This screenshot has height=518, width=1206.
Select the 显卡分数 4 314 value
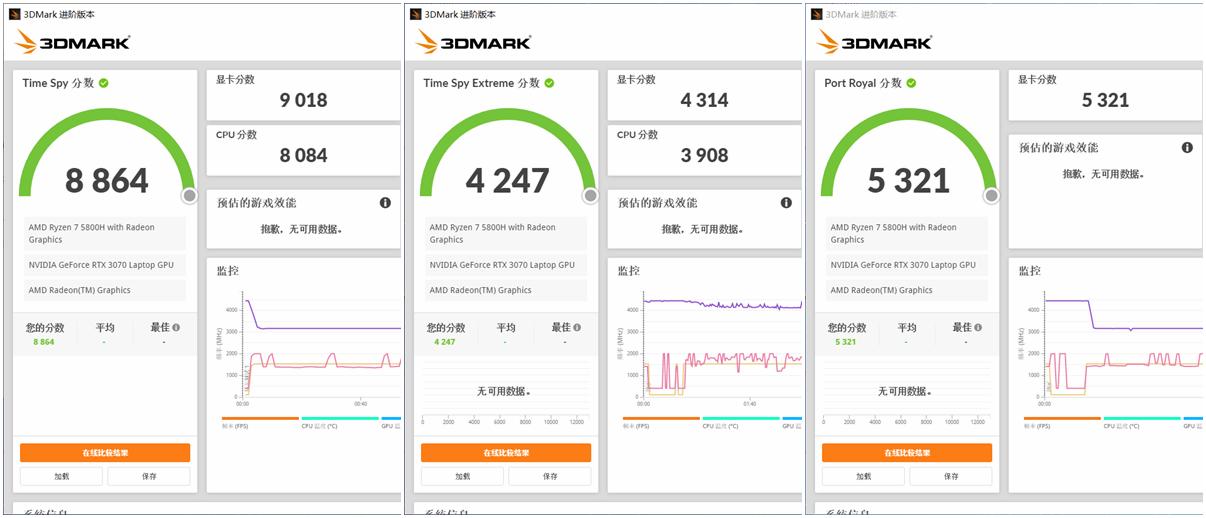(704, 100)
